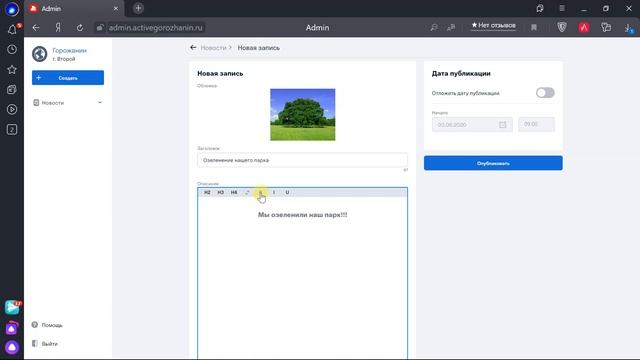Open the messenger icon with red badge in sidebar
Viewport: 640px width, 360px height.
12,307
